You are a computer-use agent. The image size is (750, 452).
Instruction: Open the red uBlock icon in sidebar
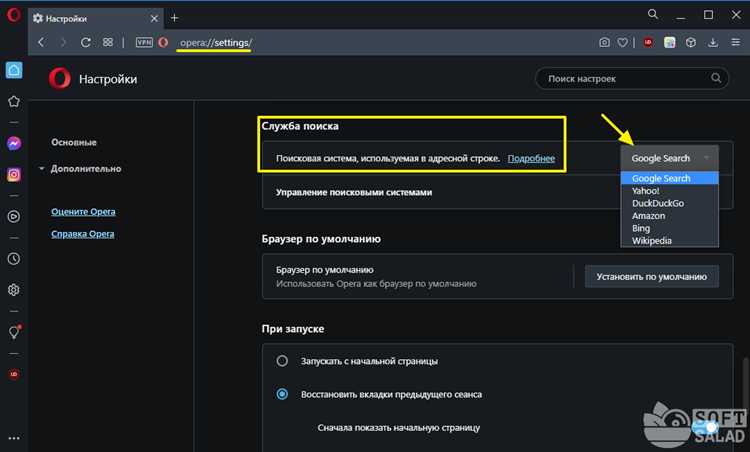click(x=14, y=374)
